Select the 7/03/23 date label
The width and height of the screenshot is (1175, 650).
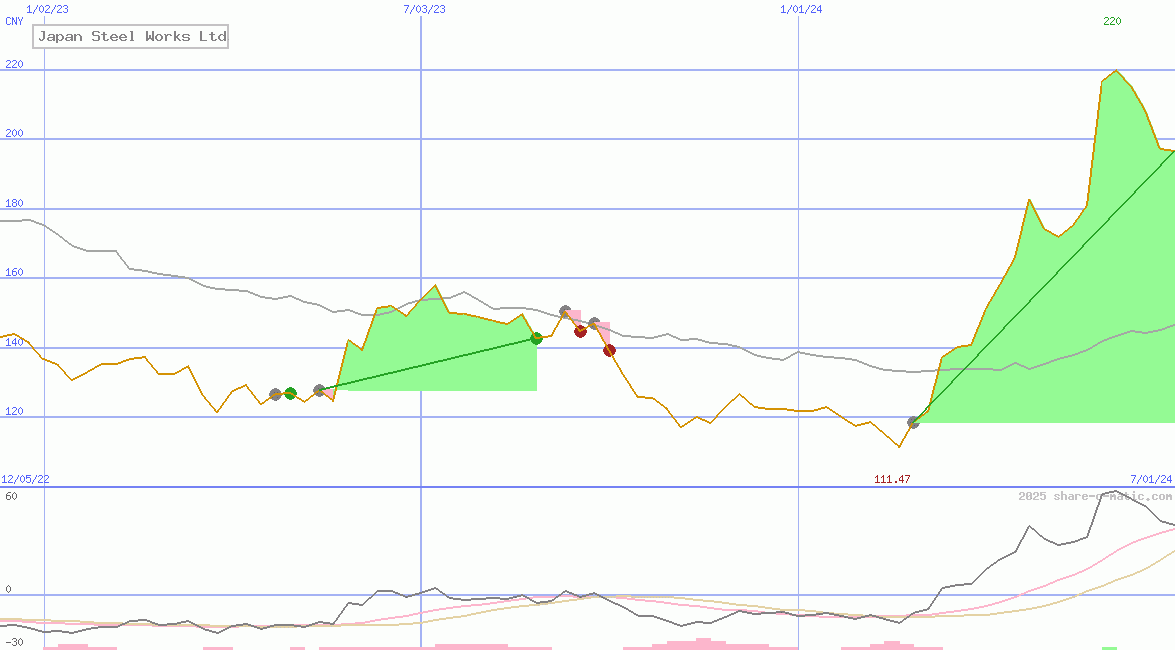424,9
